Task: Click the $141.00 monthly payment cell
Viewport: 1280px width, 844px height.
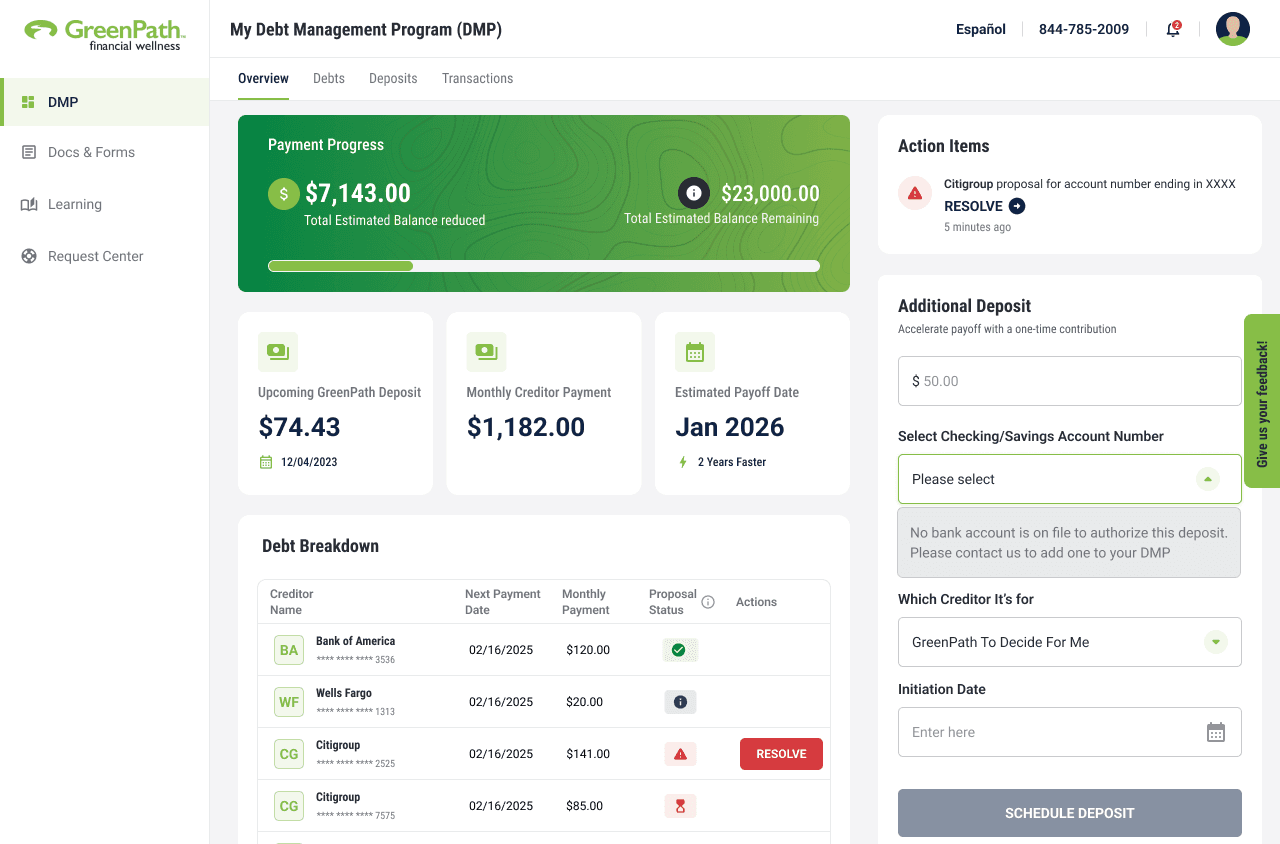Action: 588,754
